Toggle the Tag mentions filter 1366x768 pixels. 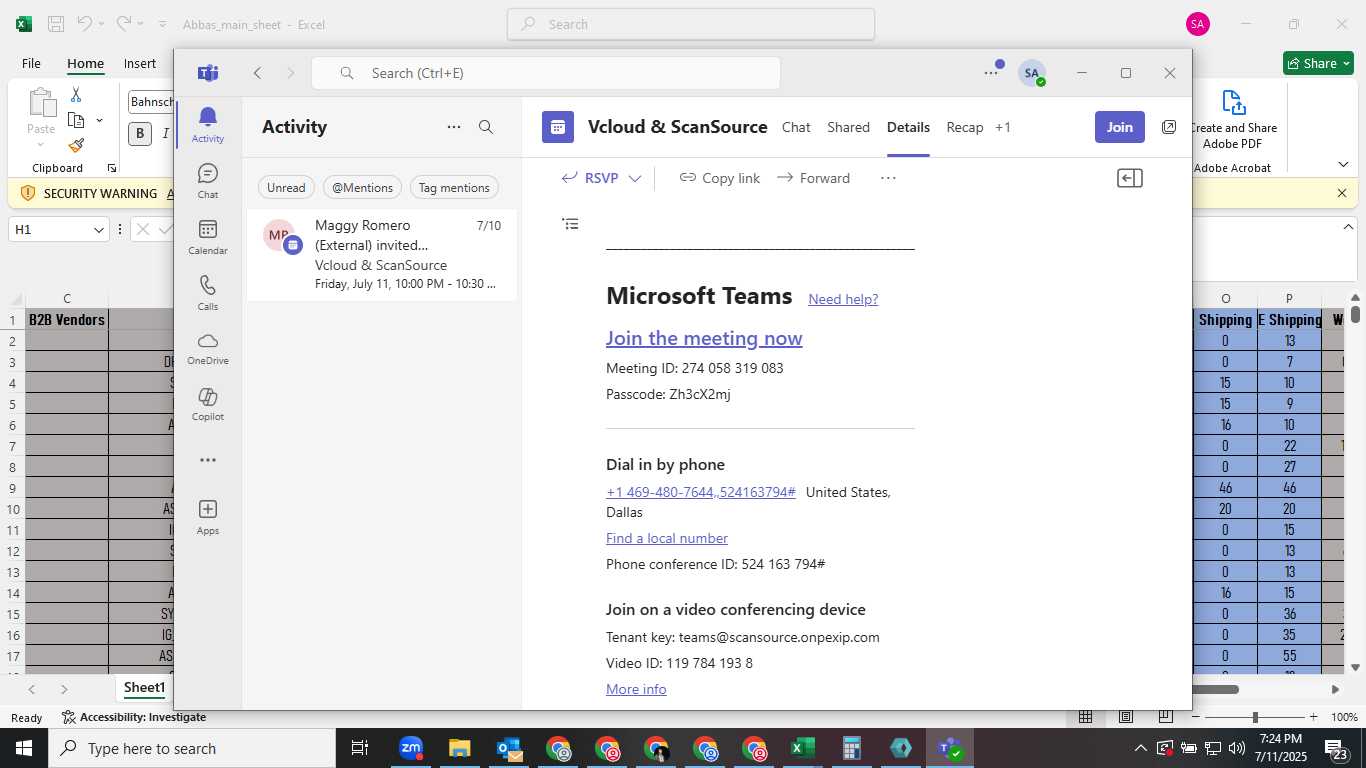pos(454,187)
